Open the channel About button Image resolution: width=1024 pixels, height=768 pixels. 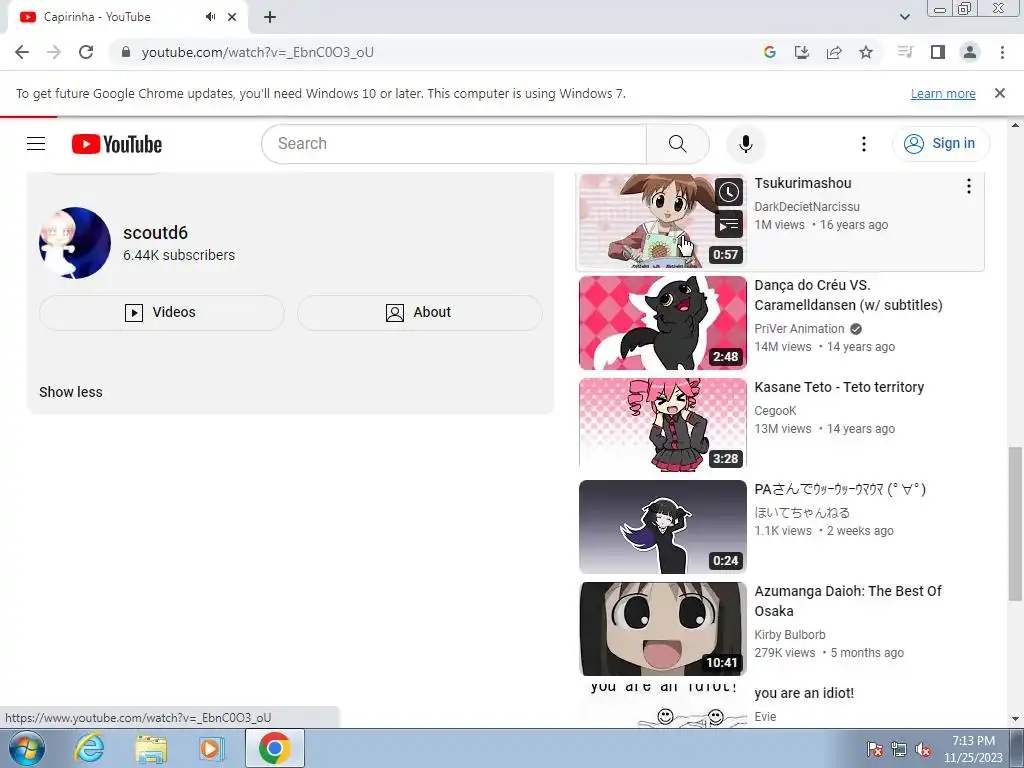tap(419, 312)
